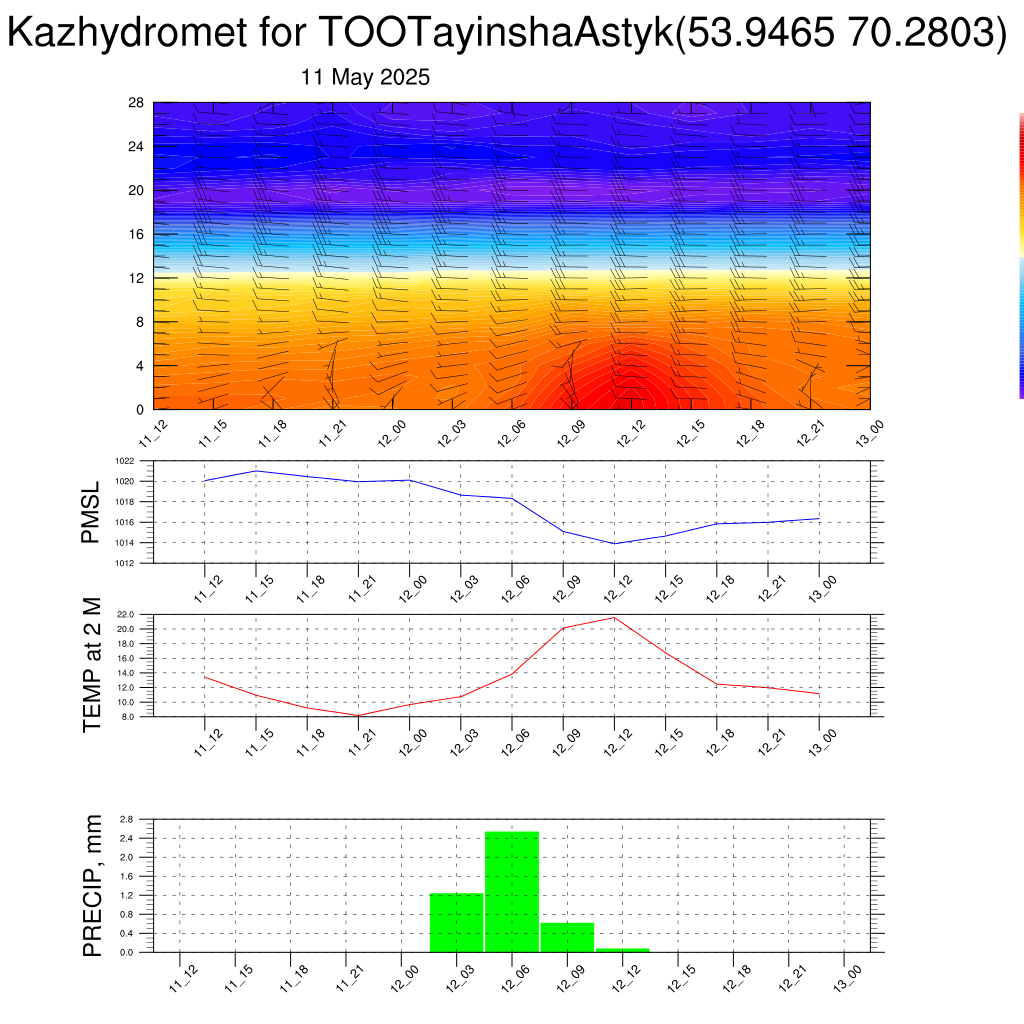
Task: Select the "24" tick on the wind profile chart
Action: pos(136,146)
